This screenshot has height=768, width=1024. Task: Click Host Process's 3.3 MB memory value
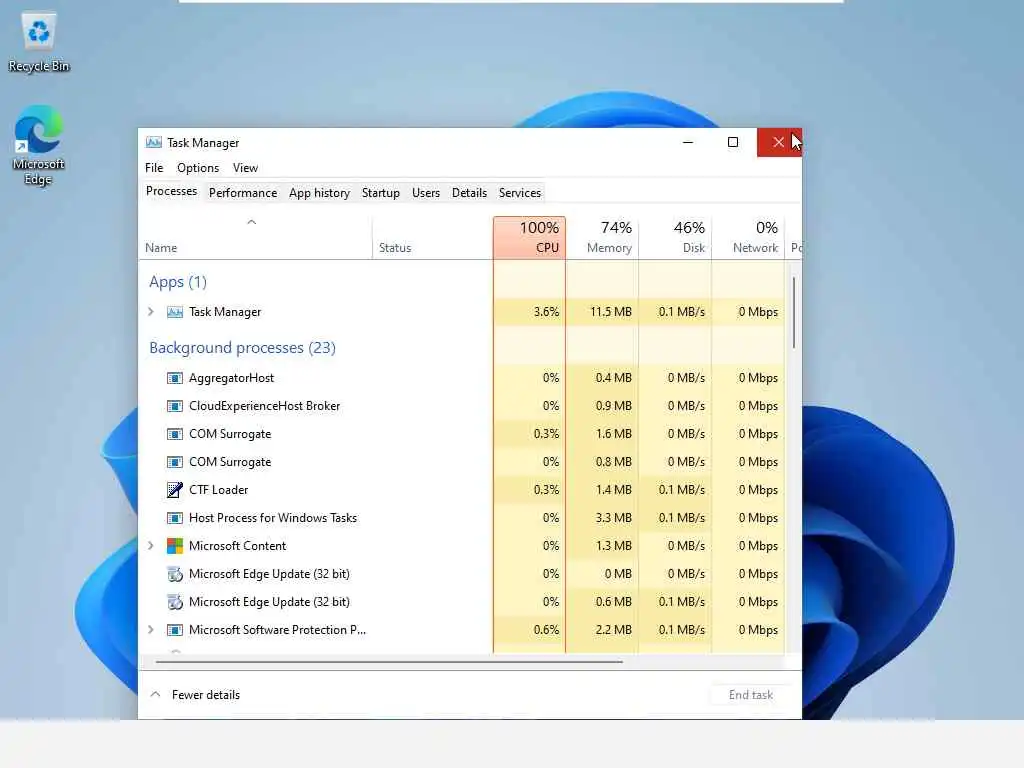pyautogui.click(x=614, y=518)
